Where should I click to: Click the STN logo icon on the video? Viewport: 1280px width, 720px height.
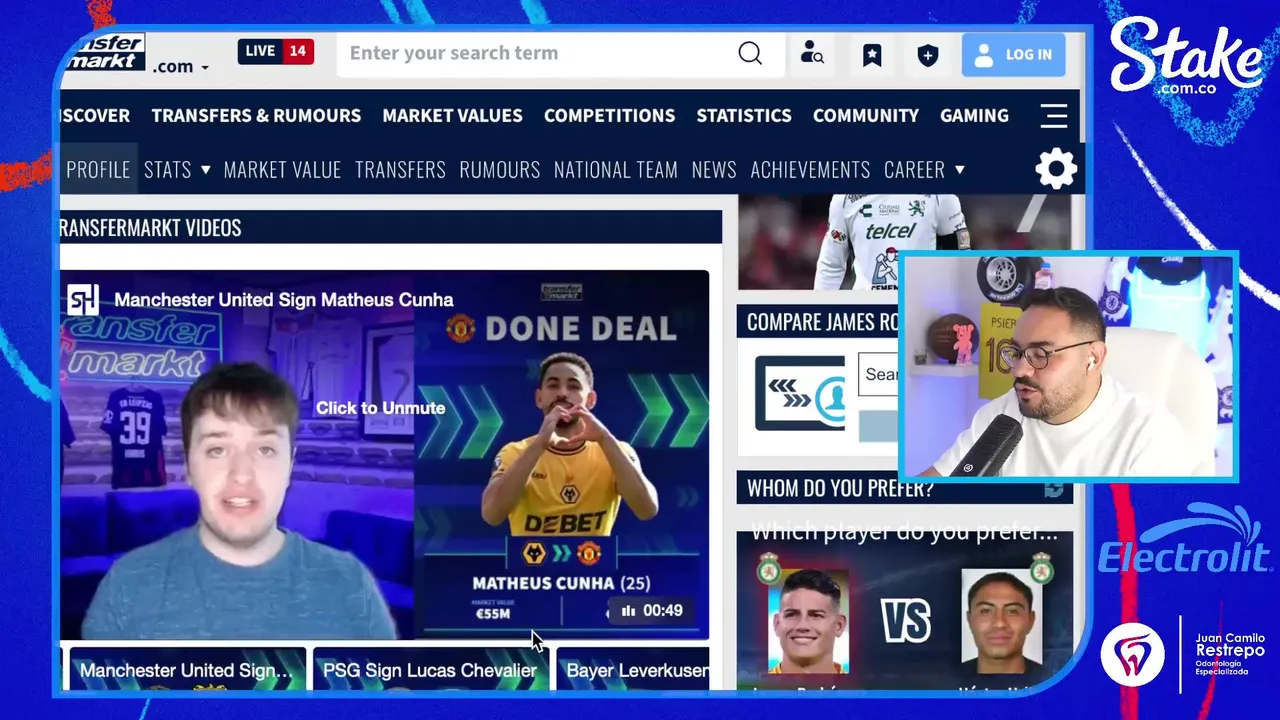pos(83,299)
